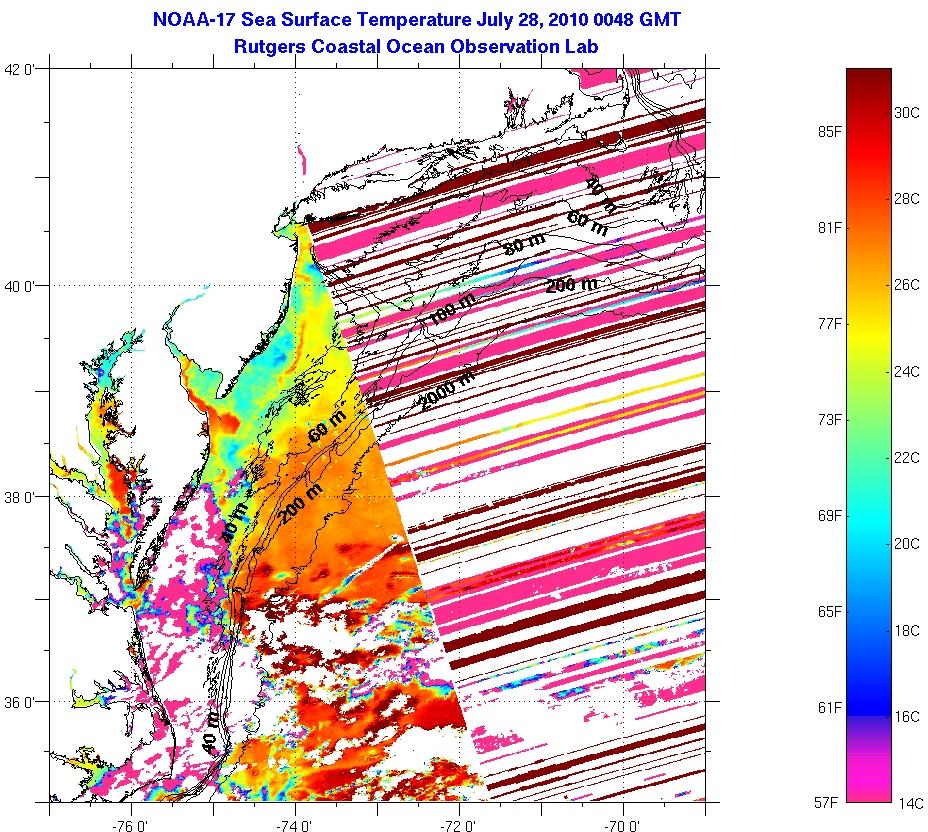928x832 pixels.
Task: Click the '100 m' depth contour label
Action: point(452,309)
